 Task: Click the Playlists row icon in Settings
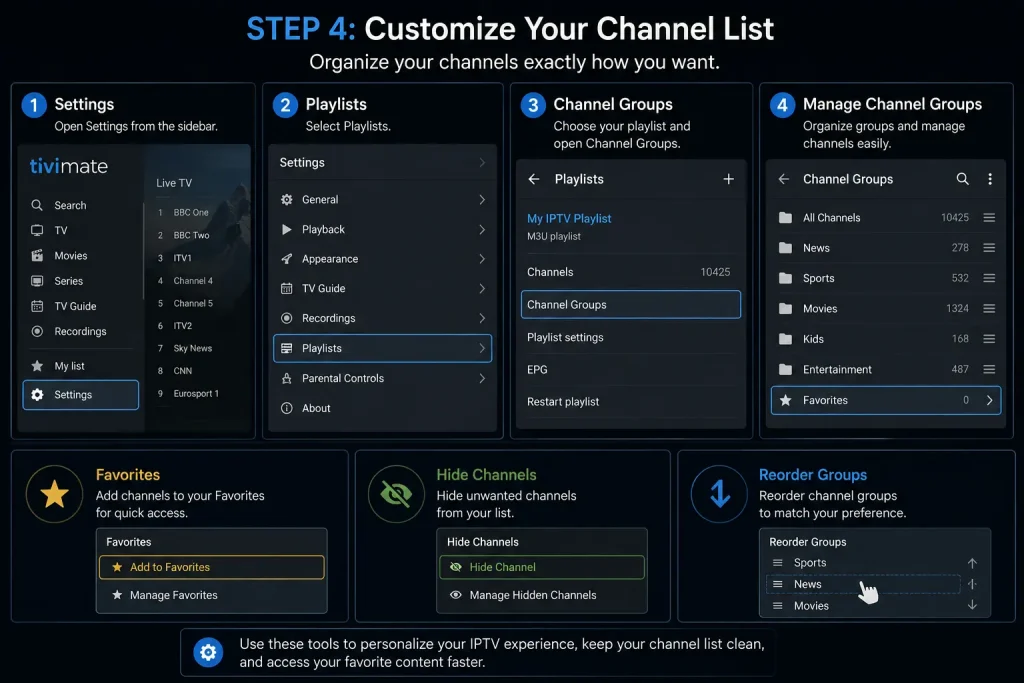coord(286,348)
